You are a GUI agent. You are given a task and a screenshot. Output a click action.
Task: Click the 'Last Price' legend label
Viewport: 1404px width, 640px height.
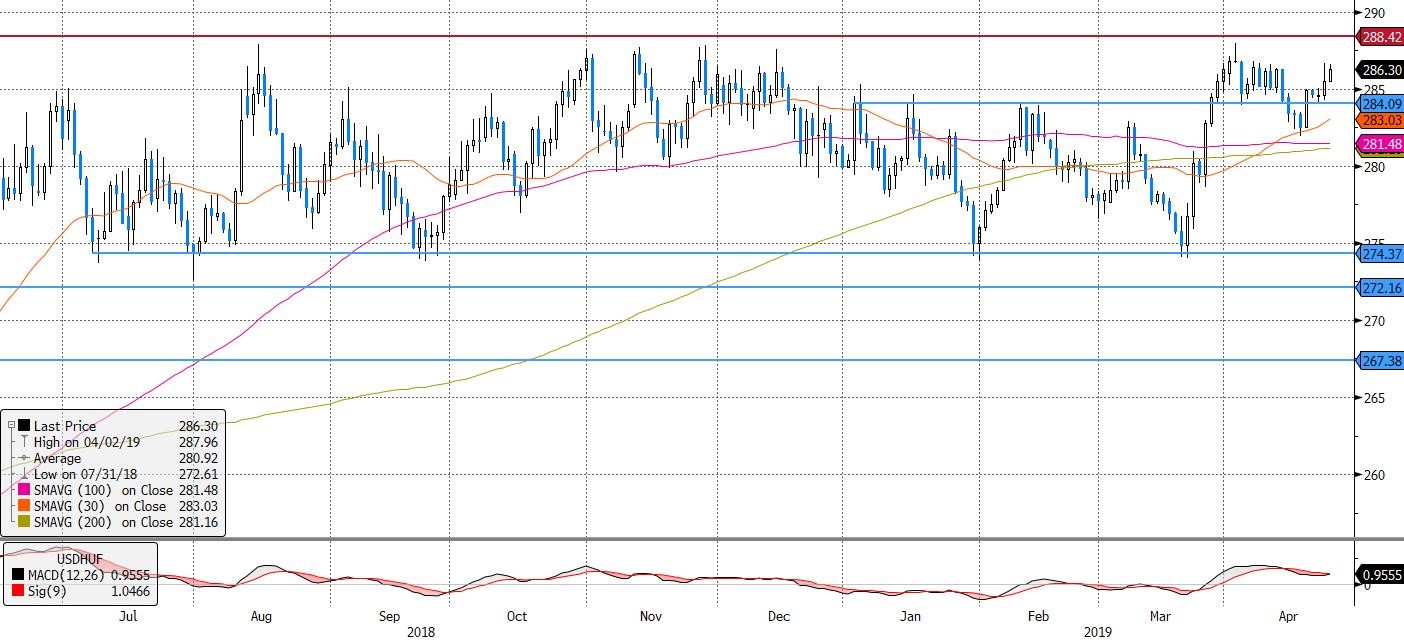[x=63, y=425]
